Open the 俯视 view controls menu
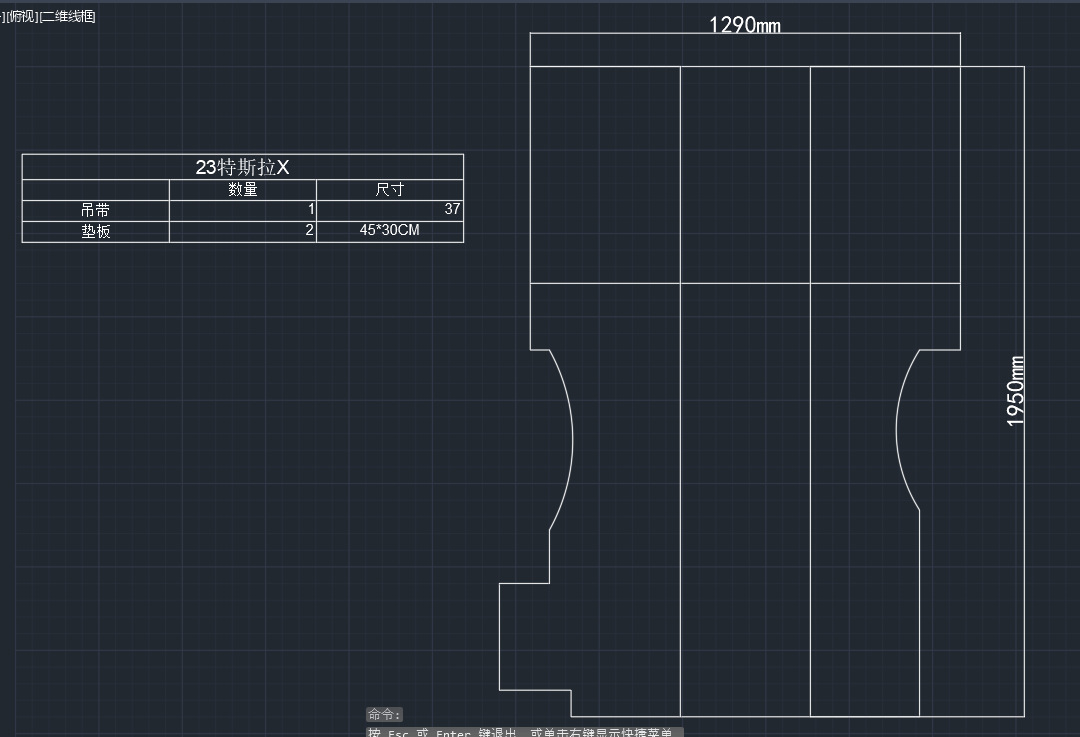1080x737 pixels. coord(23,17)
